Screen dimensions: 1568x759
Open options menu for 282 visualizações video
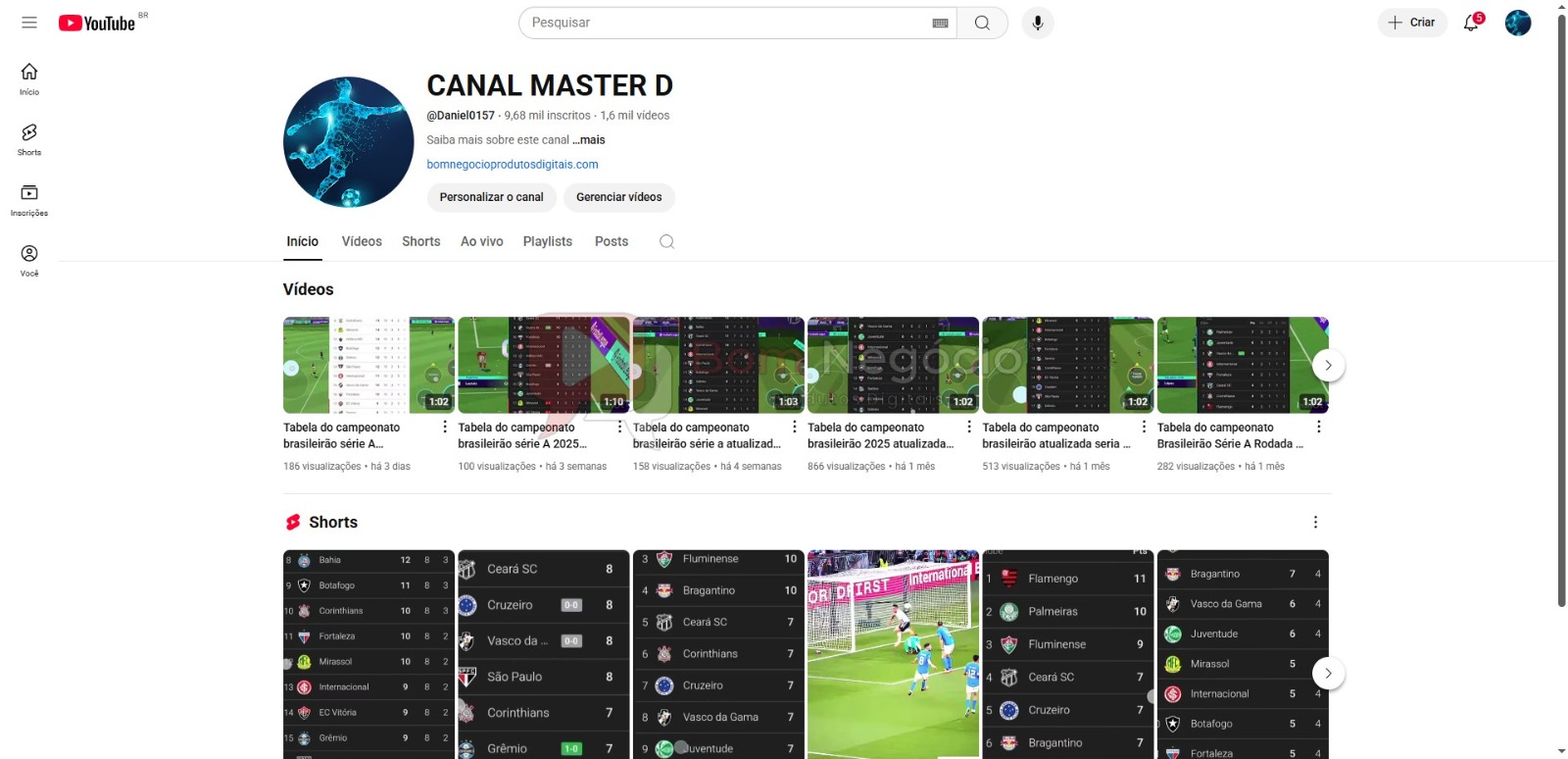(1319, 428)
